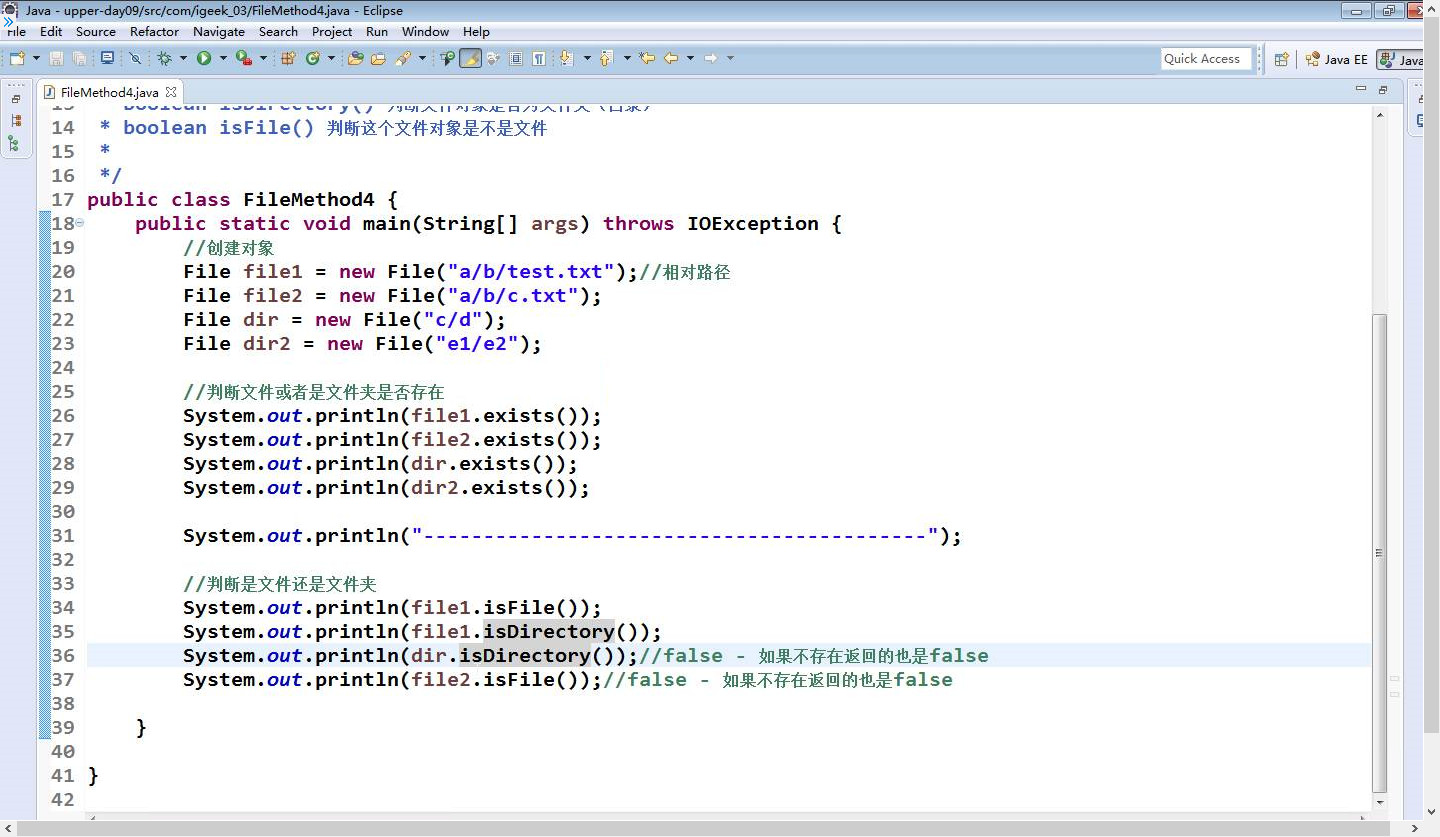Expand the Search dropdown arrow

[422, 58]
